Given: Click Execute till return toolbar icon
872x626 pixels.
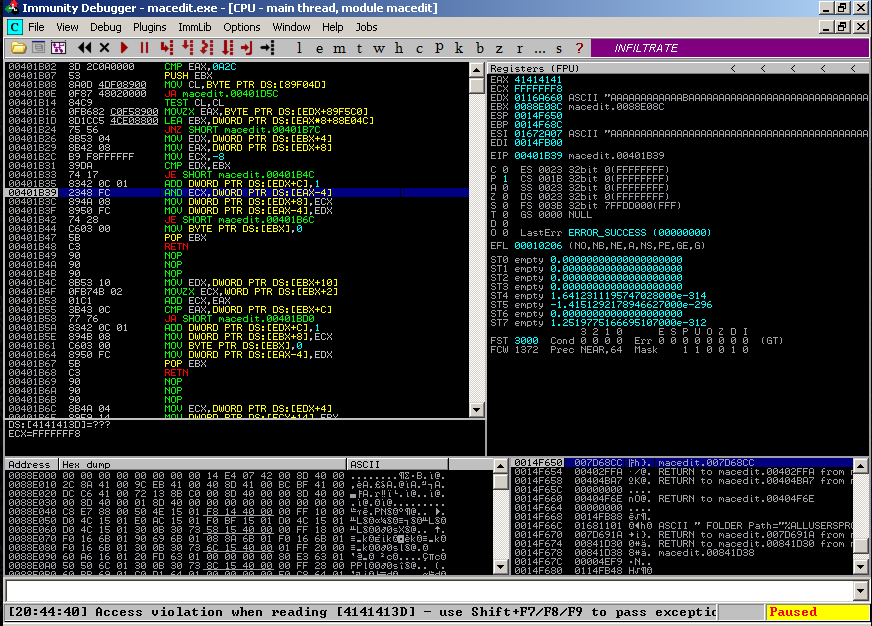Looking at the screenshot, I should [246, 48].
